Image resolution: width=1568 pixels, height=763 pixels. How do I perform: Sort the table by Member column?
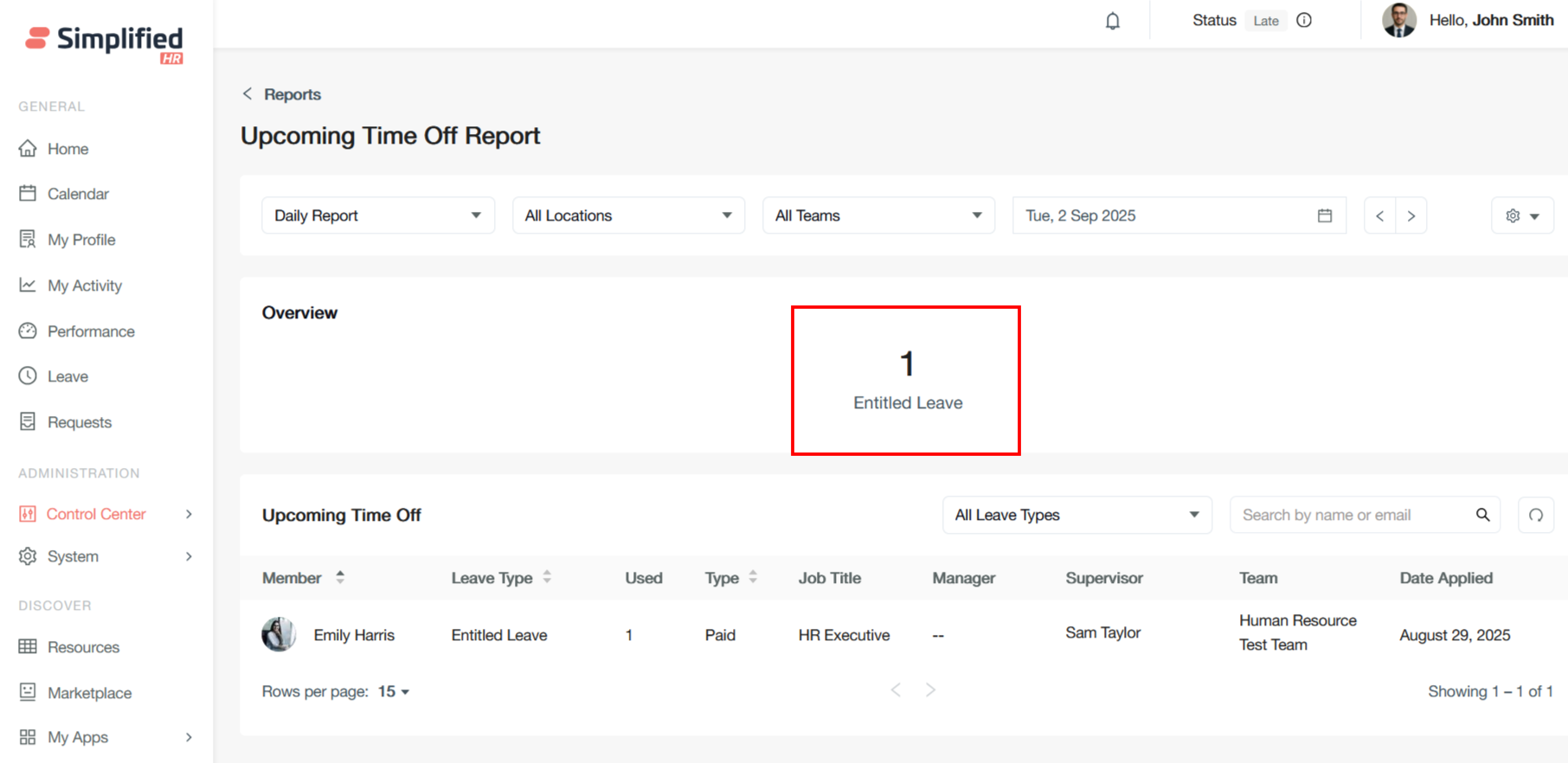pyautogui.click(x=340, y=577)
